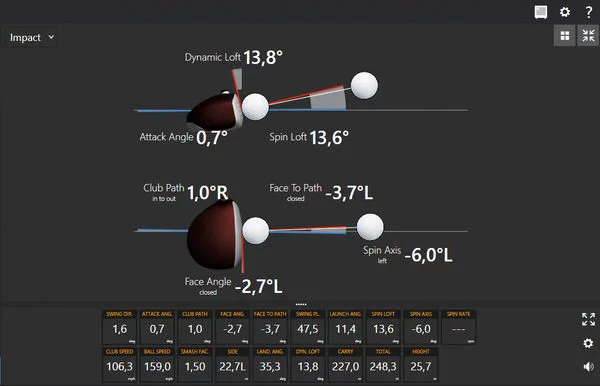The image size is (600, 386).
Task: Open help question mark icon
Action: click(589, 12)
